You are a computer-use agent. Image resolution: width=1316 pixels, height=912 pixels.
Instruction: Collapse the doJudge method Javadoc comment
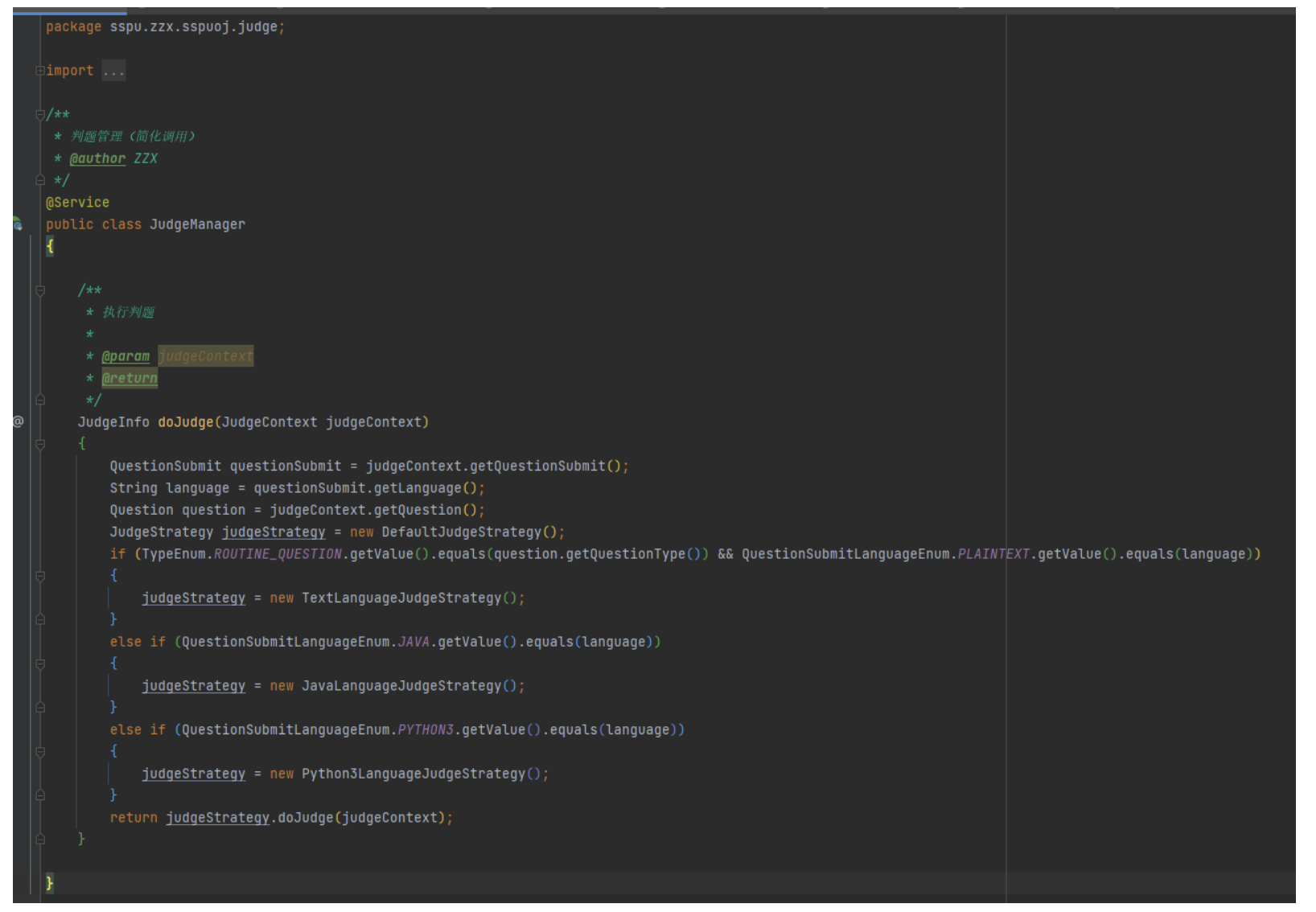click(x=39, y=290)
